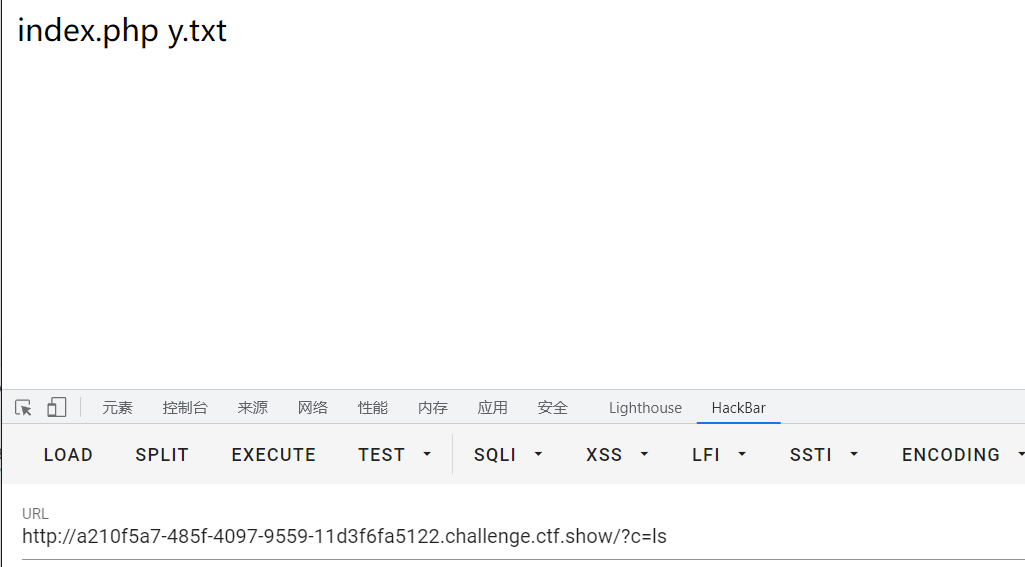Select the 性能 (Performance) tab
The height and width of the screenshot is (567, 1025).
point(372,408)
